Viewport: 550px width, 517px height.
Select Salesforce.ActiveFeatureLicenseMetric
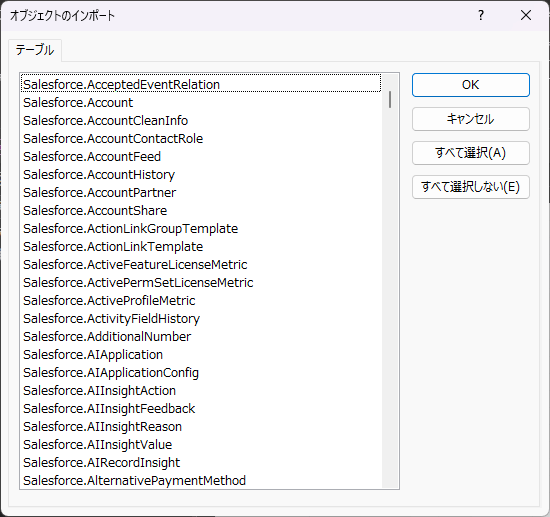(201, 265)
